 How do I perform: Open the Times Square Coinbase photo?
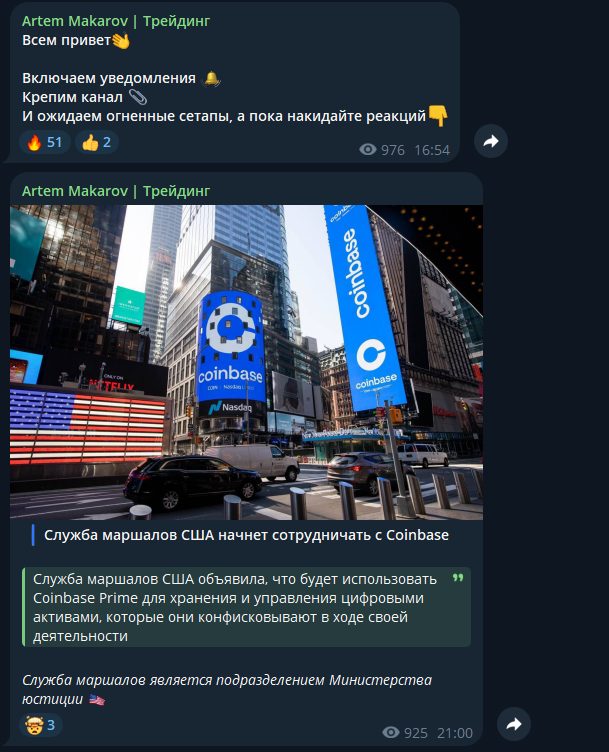tap(246, 363)
